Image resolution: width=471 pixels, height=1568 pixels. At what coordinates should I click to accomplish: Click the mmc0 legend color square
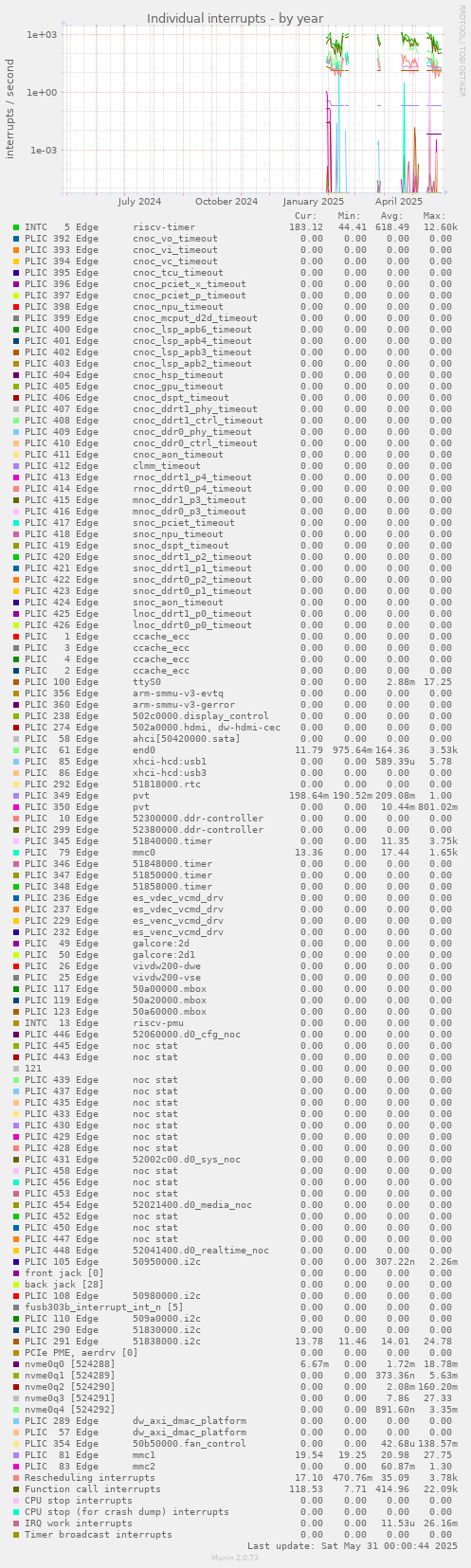pyautogui.click(x=16, y=853)
